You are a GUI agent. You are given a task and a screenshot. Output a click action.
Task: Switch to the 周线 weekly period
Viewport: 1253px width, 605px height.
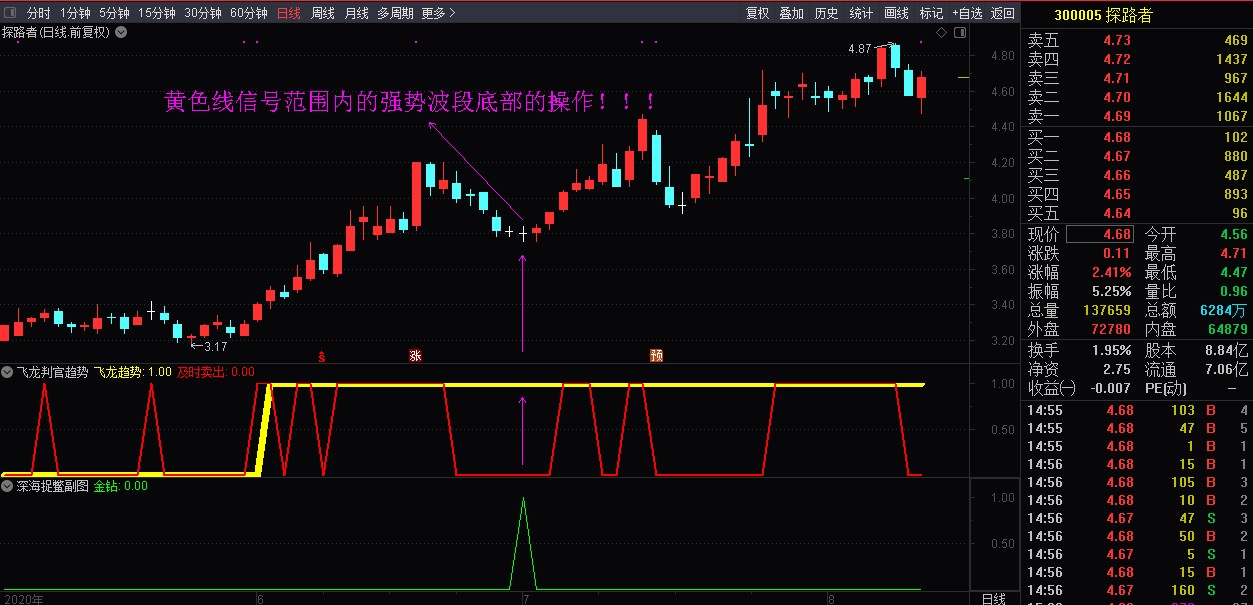click(x=323, y=13)
